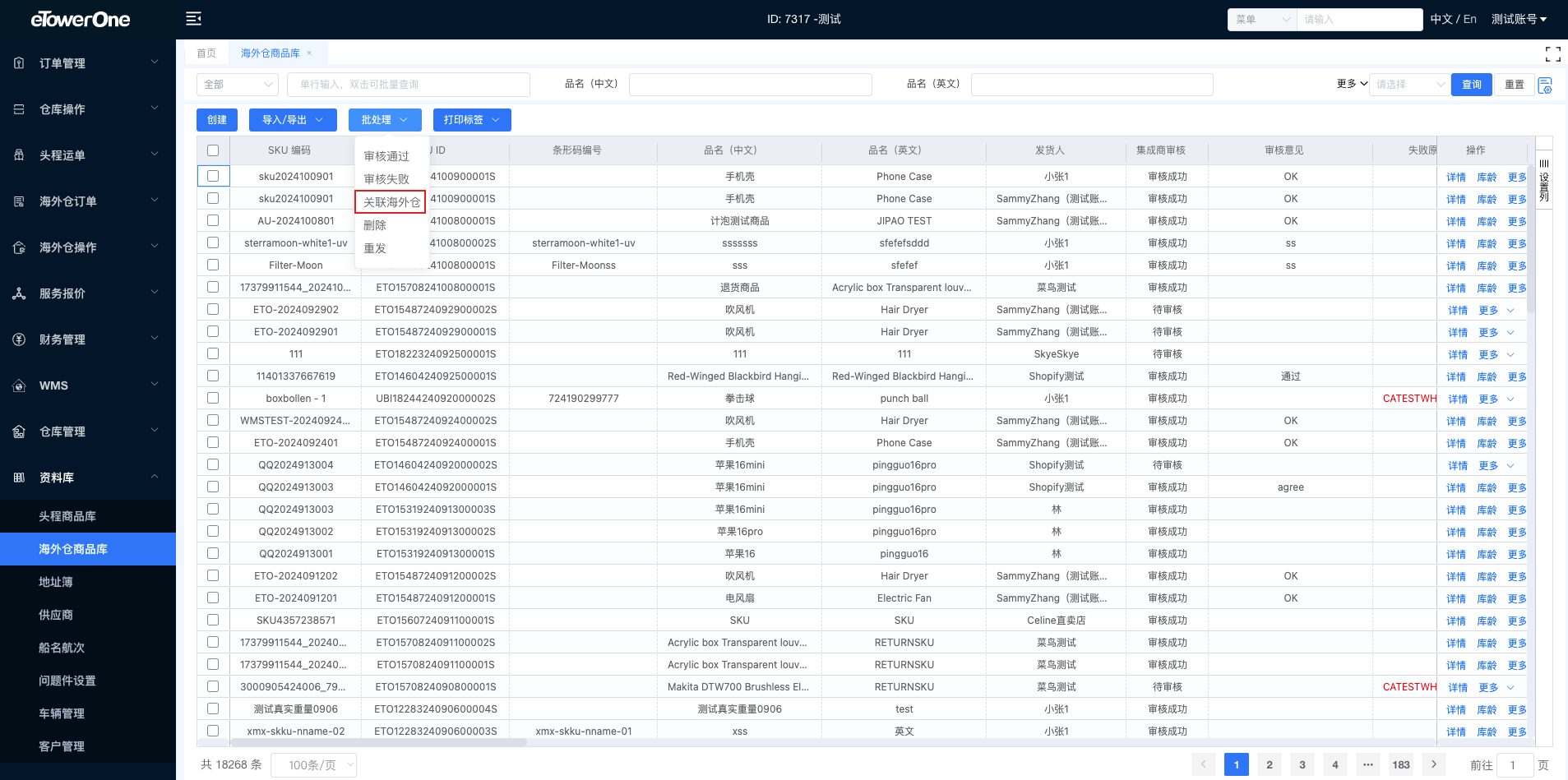Image resolution: width=1568 pixels, height=780 pixels.
Task: Tick the checkbox for Filter-Moon row
Action: [x=213, y=265]
